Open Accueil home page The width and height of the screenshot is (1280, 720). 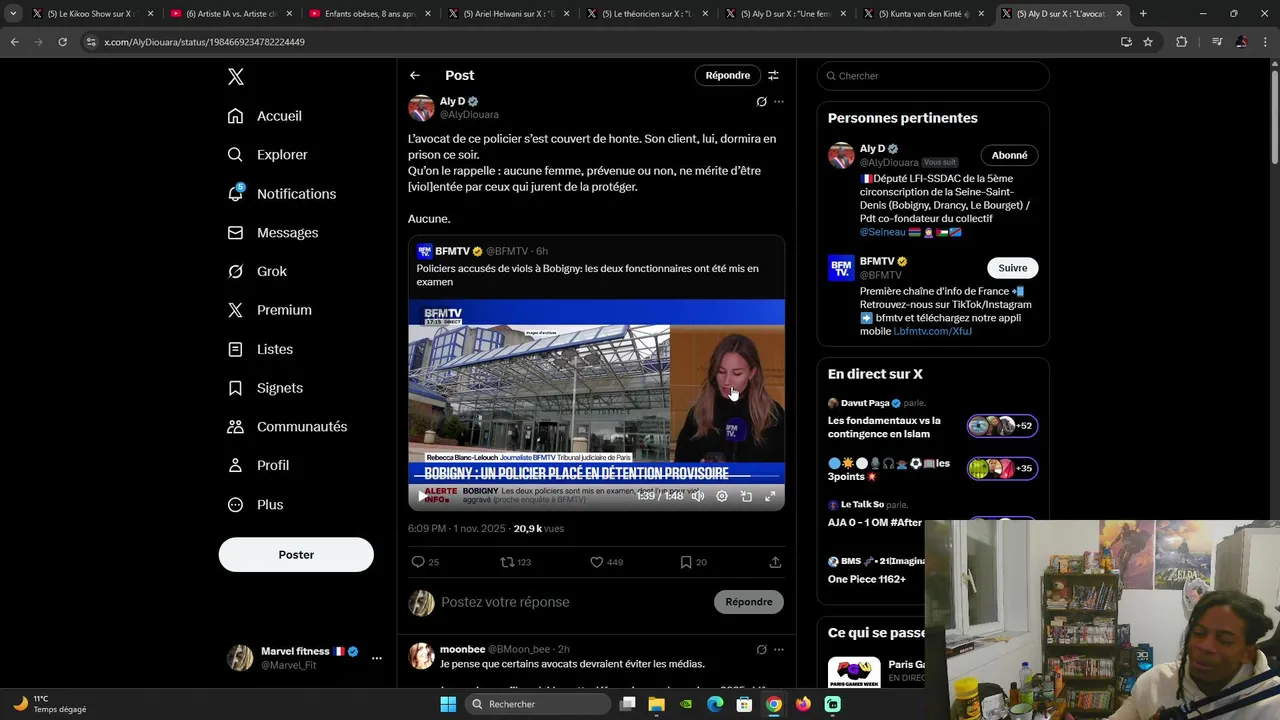[x=265, y=116]
